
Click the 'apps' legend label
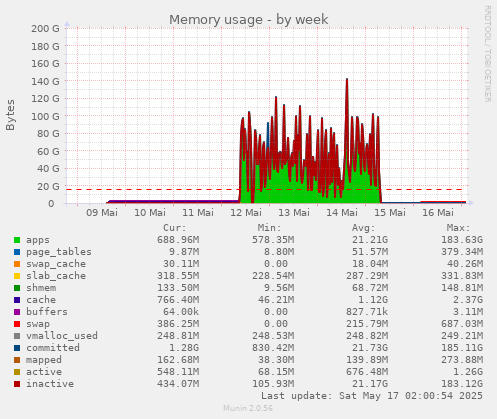[38, 240]
